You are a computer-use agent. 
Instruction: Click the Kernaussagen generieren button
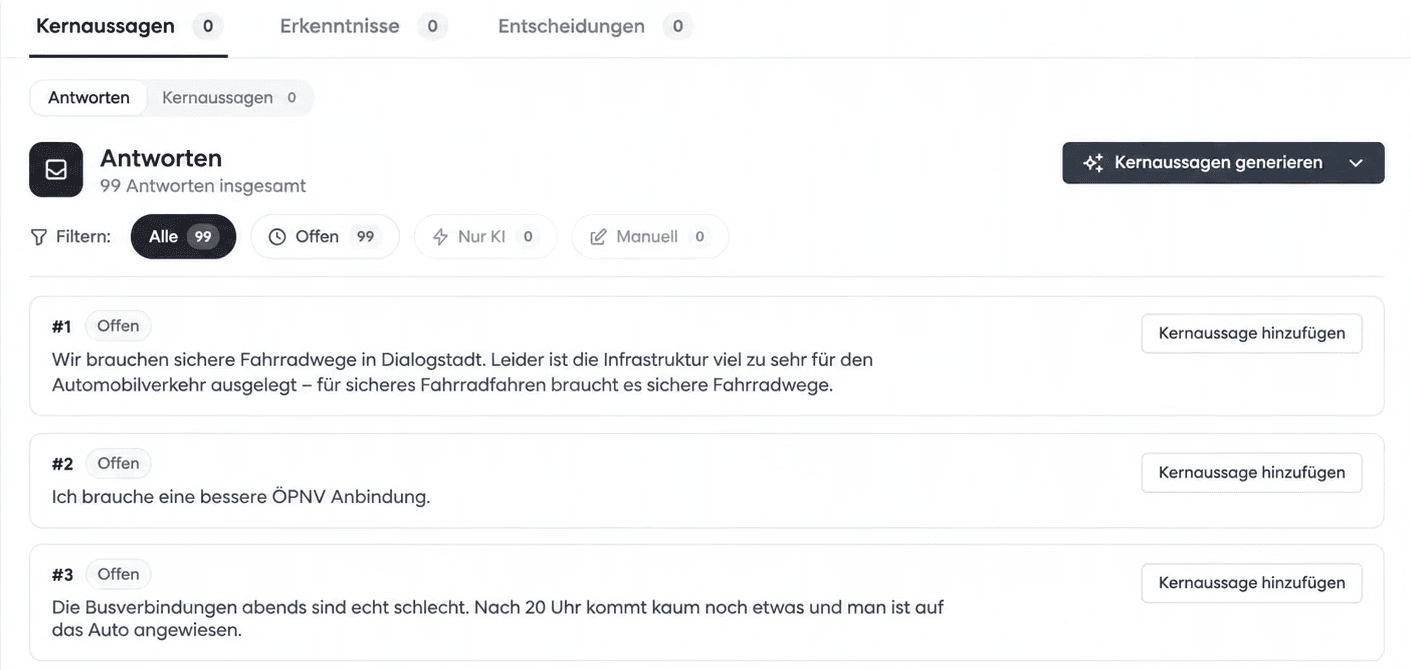click(1223, 163)
